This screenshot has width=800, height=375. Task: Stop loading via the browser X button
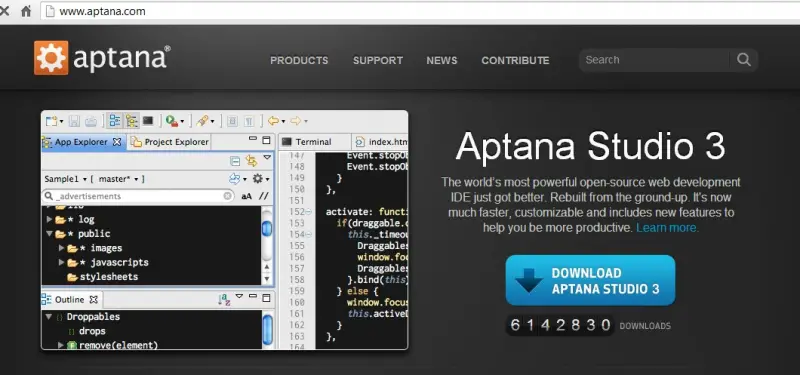[x=4, y=11]
